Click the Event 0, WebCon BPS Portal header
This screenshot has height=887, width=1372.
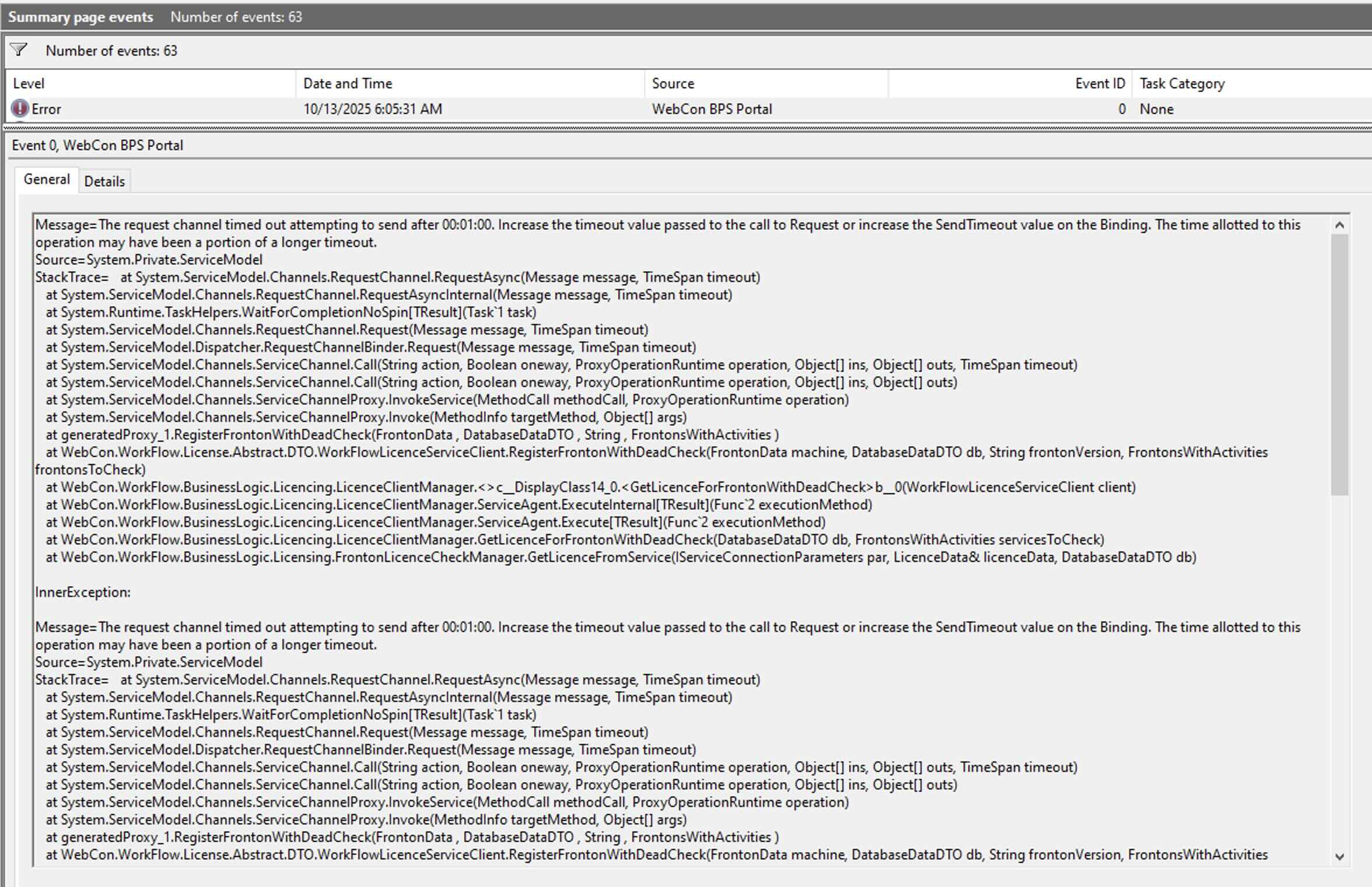97,145
